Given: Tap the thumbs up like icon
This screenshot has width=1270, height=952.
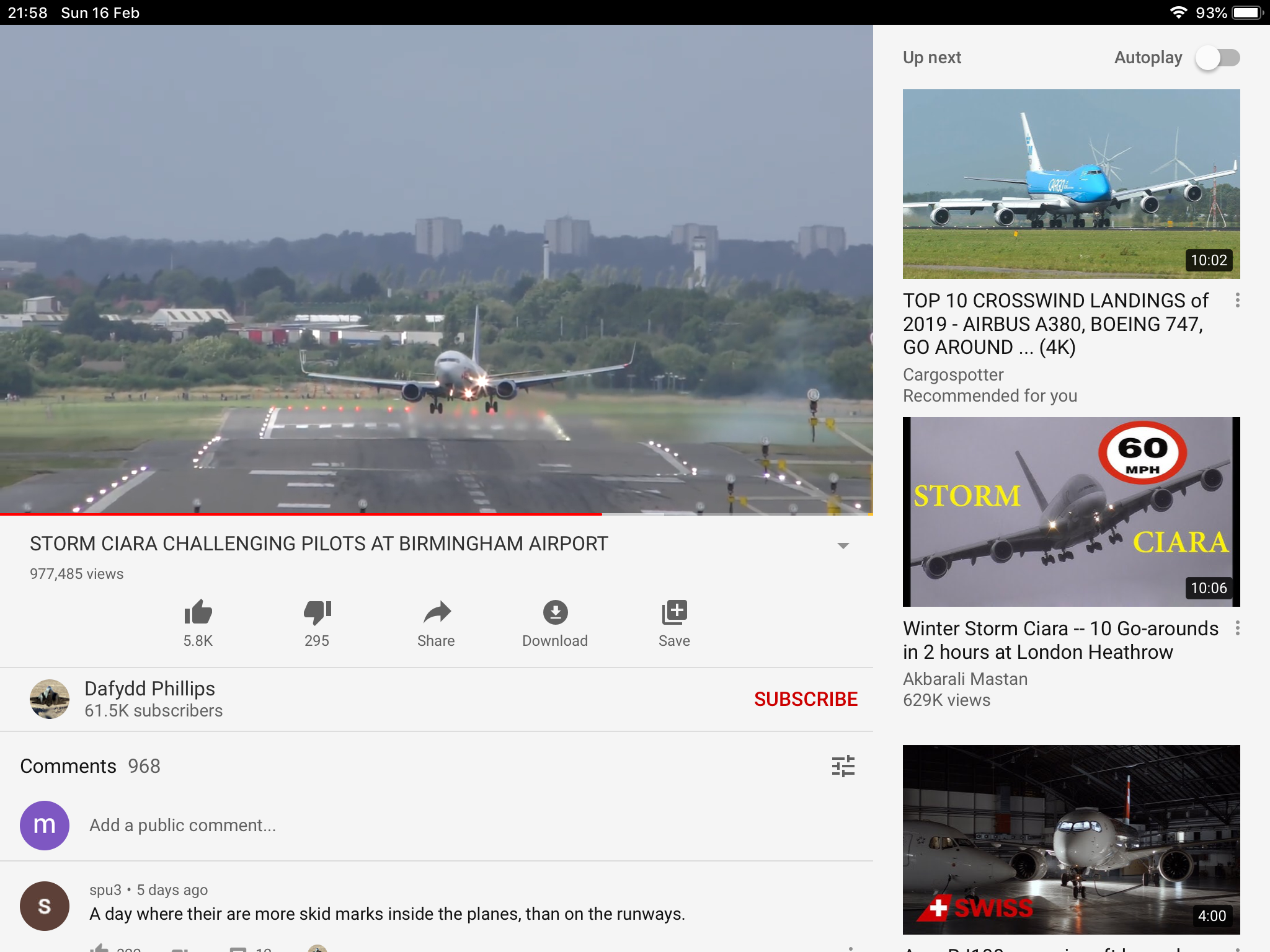Looking at the screenshot, I should (198, 612).
